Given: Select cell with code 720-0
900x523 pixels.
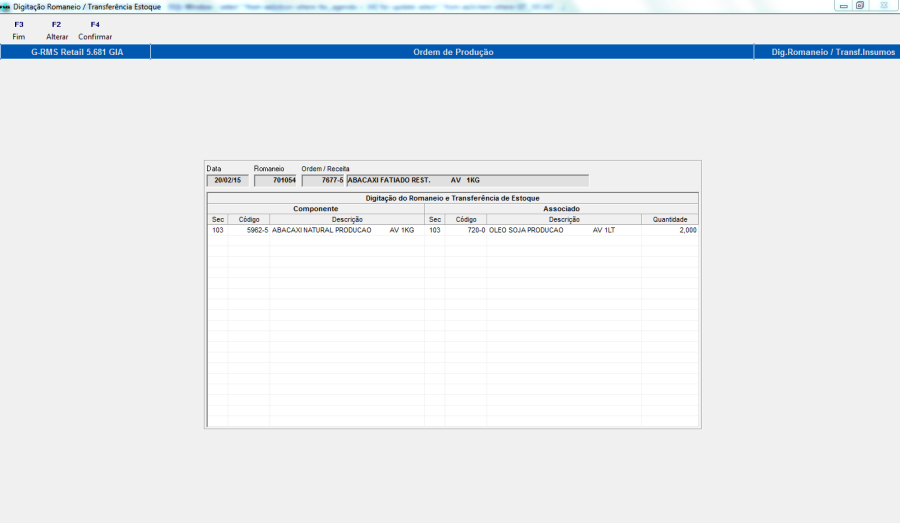Looking at the screenshot, I should (466, 230).
